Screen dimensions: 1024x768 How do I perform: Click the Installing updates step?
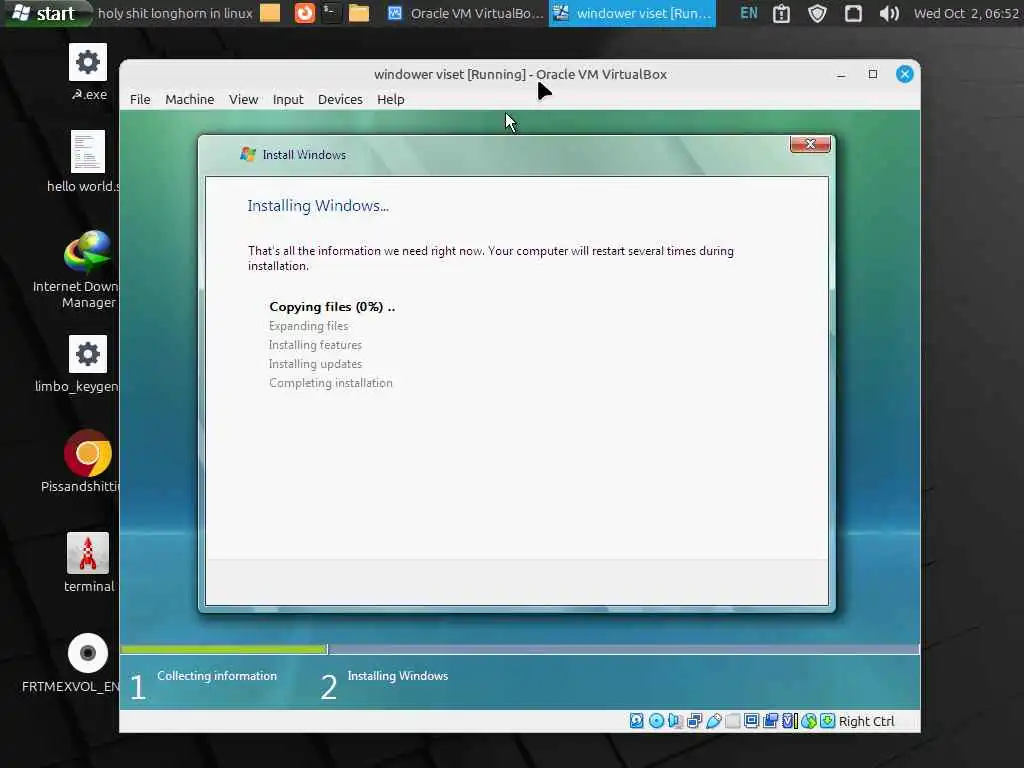point(315,364)
